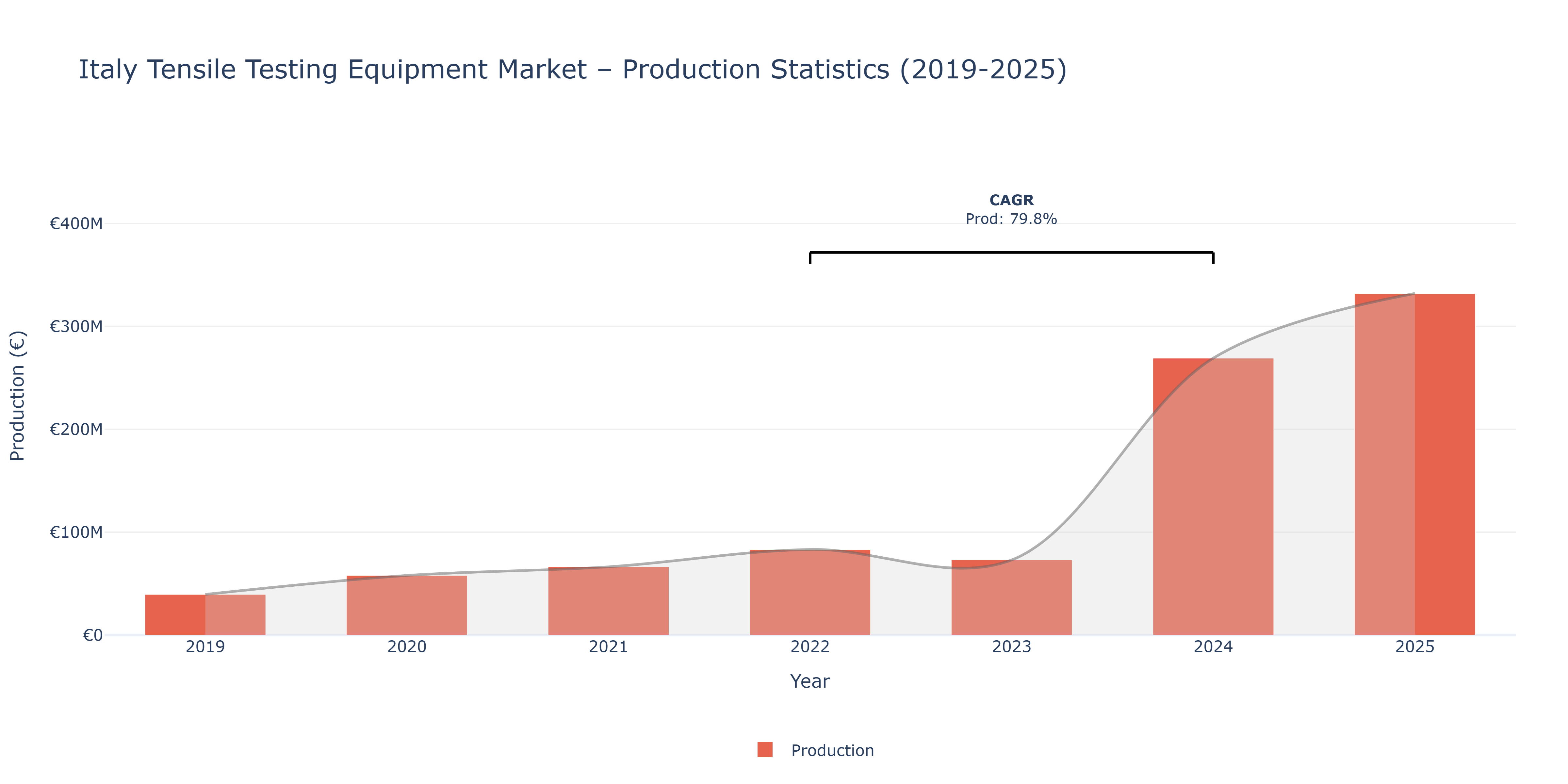Click the 2019 x-axis tick label

[x=205, y=646]
